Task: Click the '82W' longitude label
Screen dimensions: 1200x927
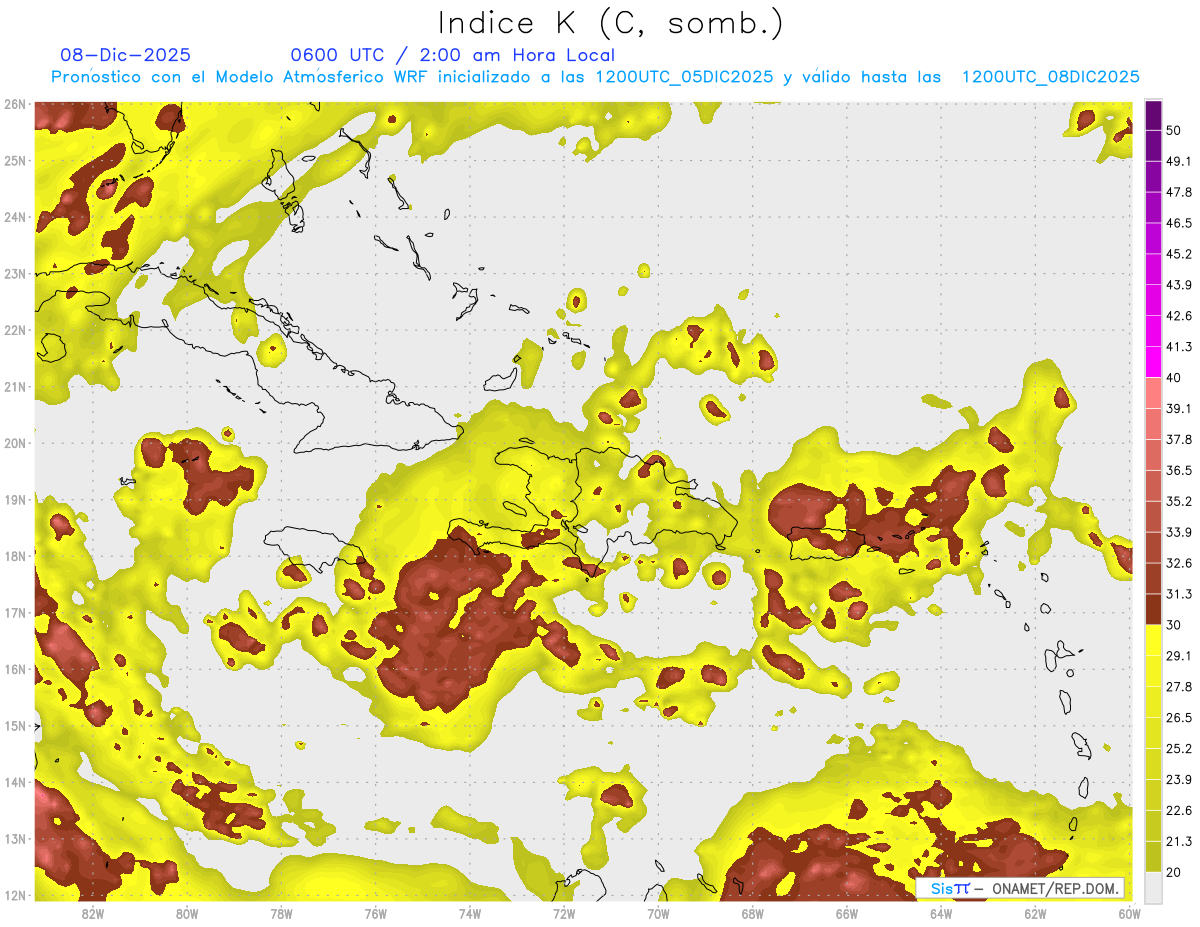Action: point(92,914)
